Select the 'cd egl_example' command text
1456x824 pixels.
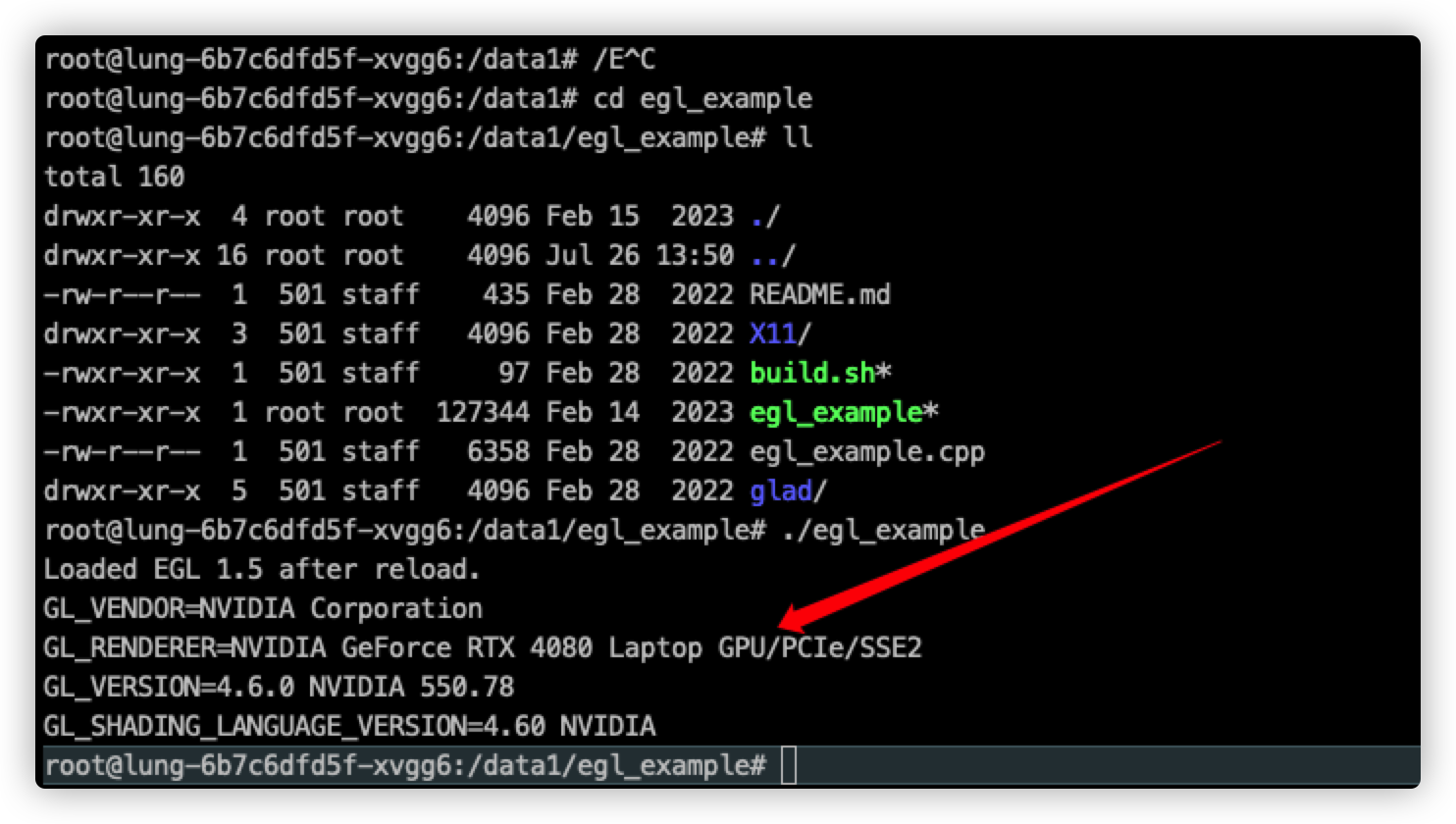(x=702, y=99)
